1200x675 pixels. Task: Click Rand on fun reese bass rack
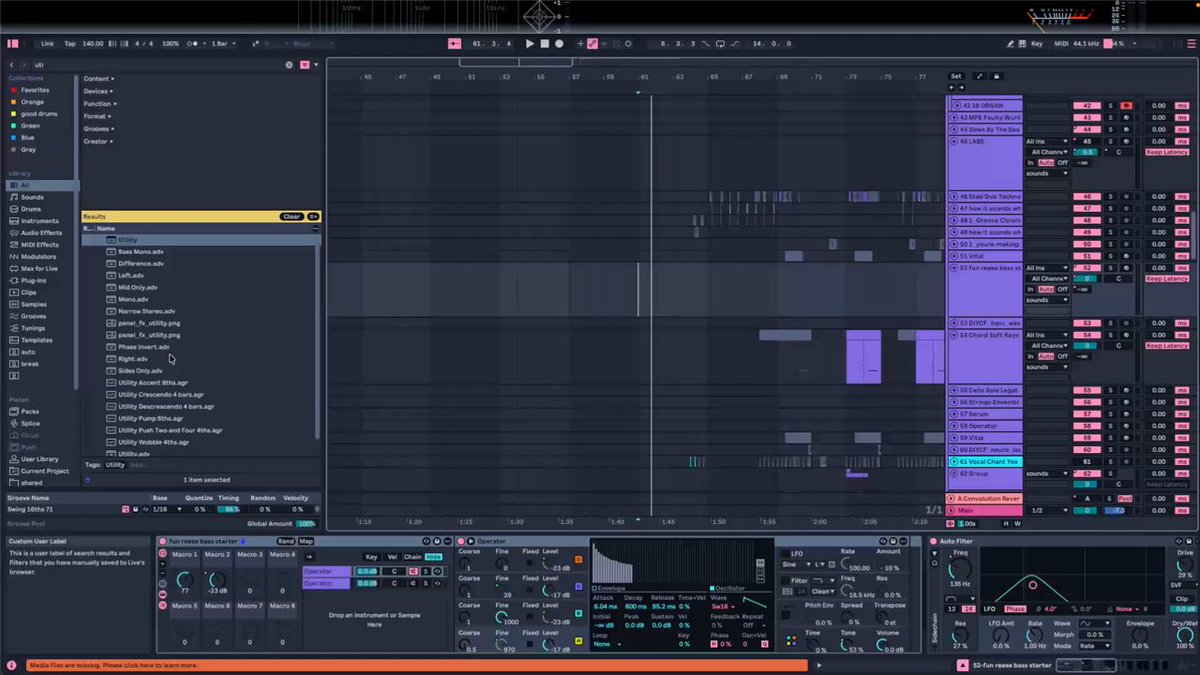285,541
